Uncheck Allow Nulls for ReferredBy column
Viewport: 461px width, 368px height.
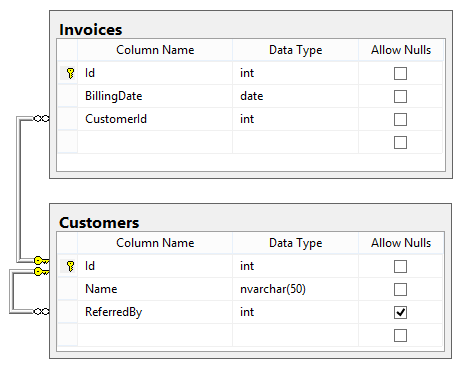point(400,312)
